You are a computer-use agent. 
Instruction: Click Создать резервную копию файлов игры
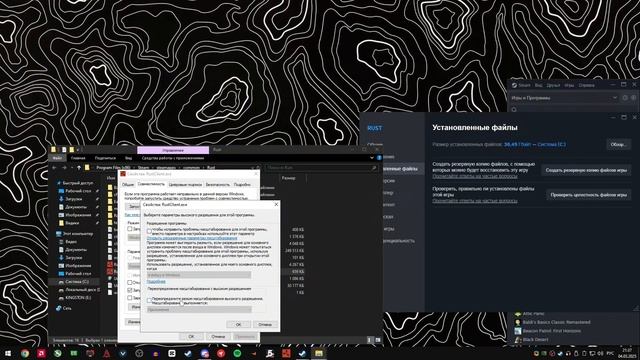pyautogui.click(x=586, y=170)
